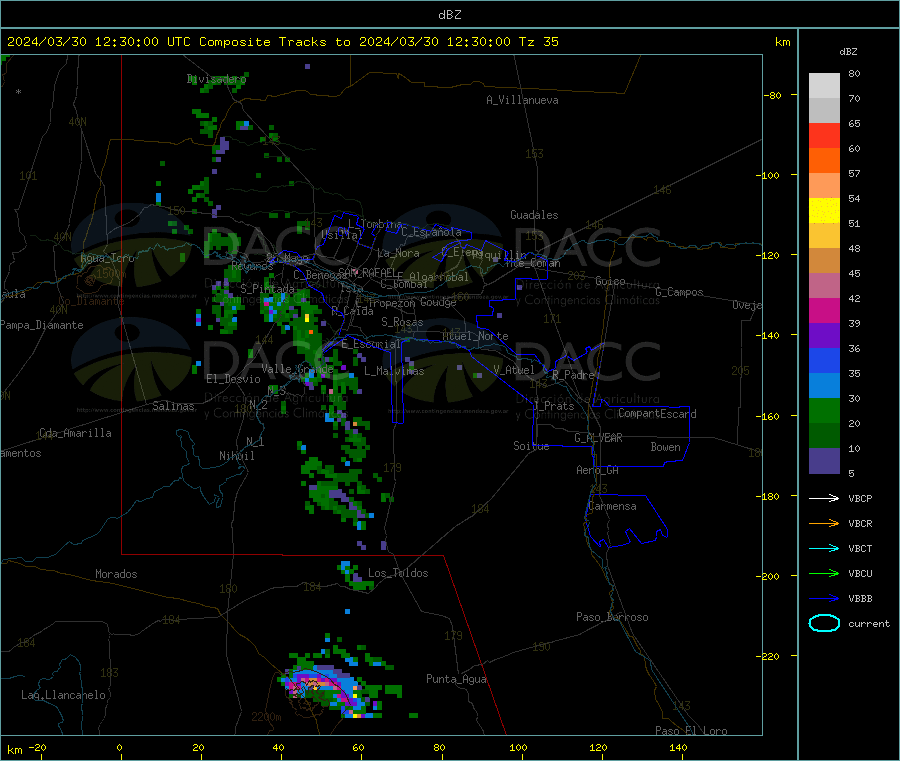The width and height of the screenshot is (900, 761).
Task: Click the green VBCU arrow legend icon
Action: pyautogui.click(x=824, y=573)
